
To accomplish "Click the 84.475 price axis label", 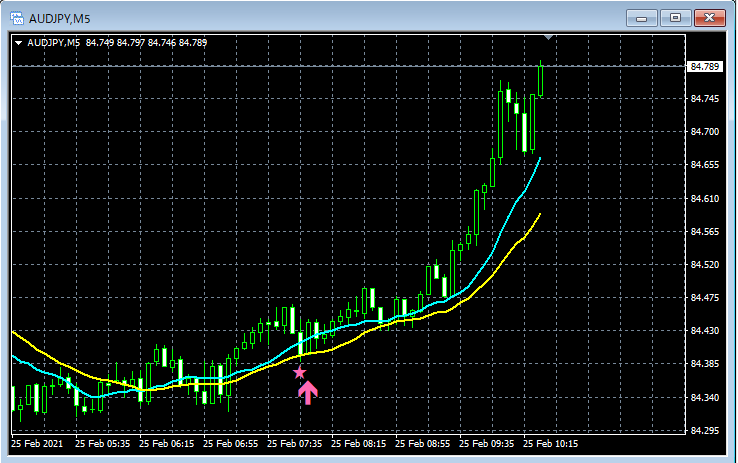I will 705,297.
